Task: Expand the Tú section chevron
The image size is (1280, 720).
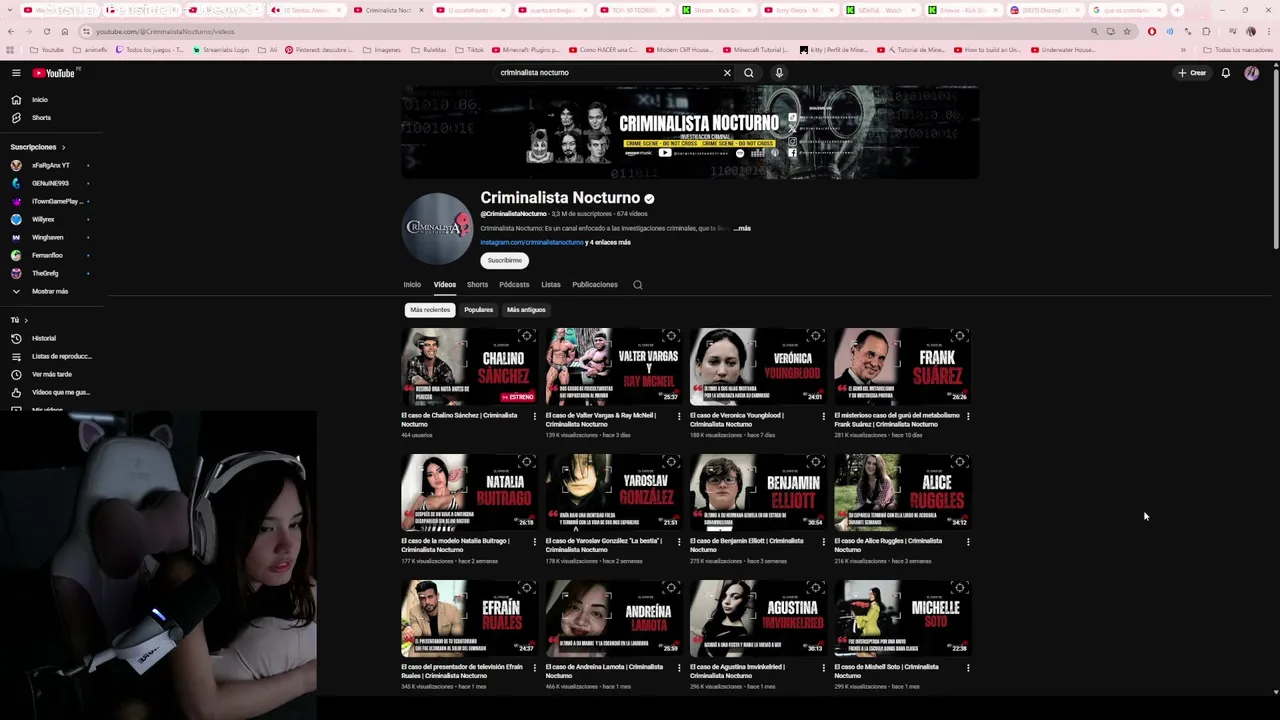Action: click(26, 320)
